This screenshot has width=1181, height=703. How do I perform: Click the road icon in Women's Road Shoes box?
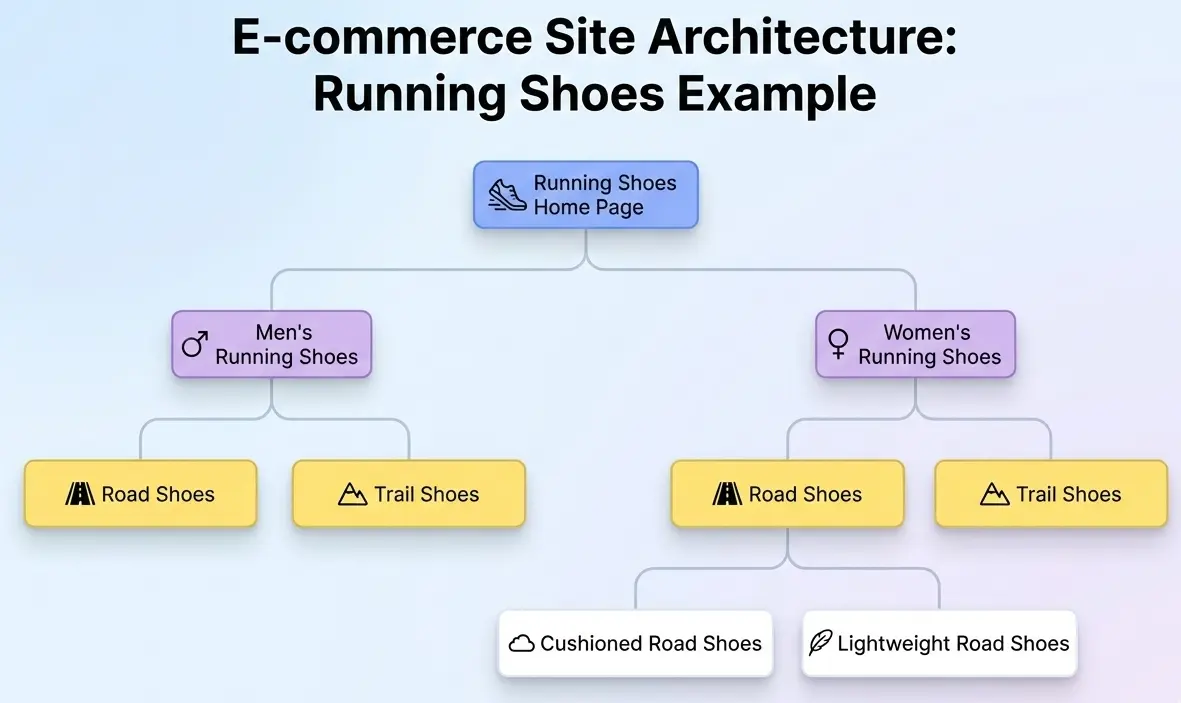tap(727, 494)
